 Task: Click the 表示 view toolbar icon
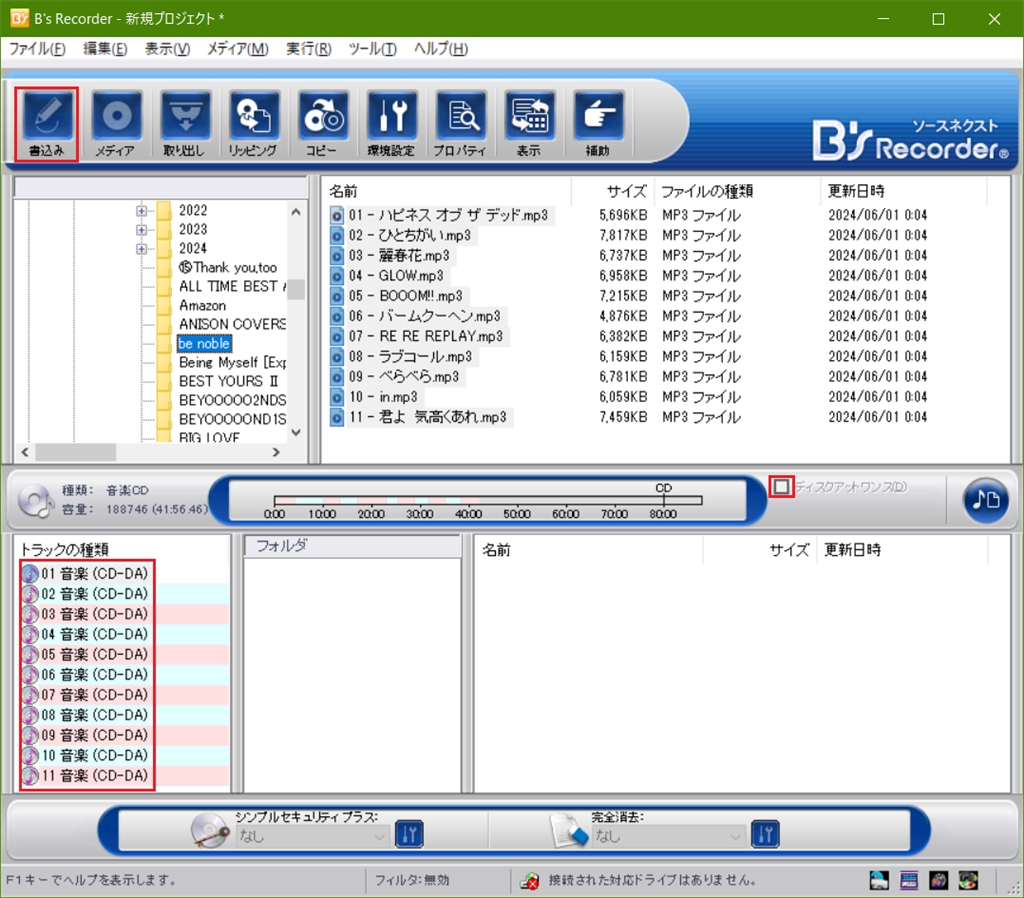[530, 123]
